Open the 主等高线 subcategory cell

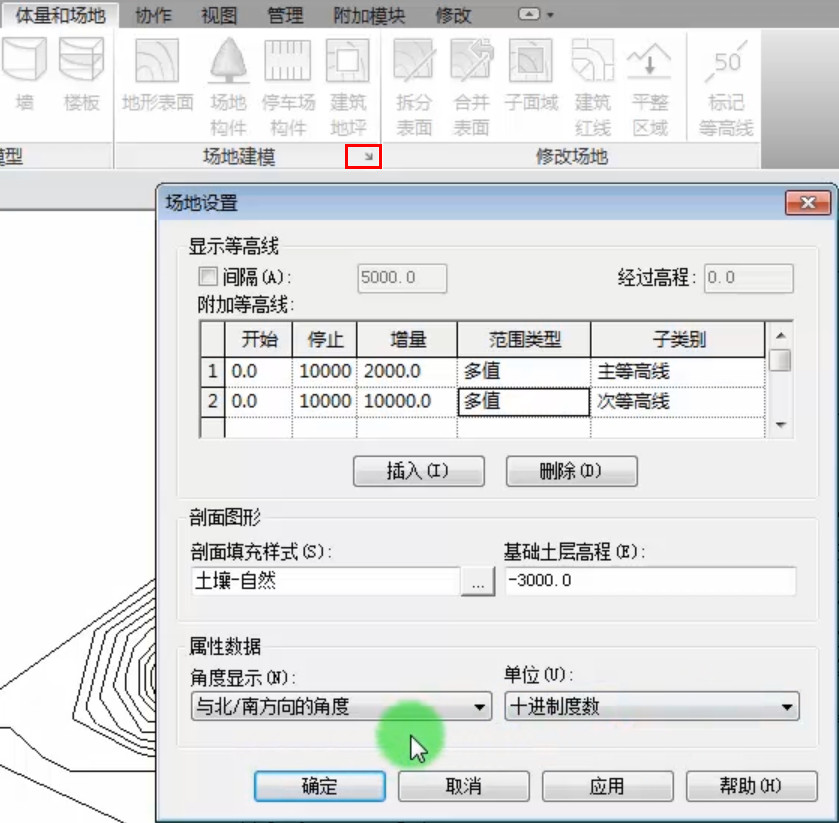(x=678, y=371)
